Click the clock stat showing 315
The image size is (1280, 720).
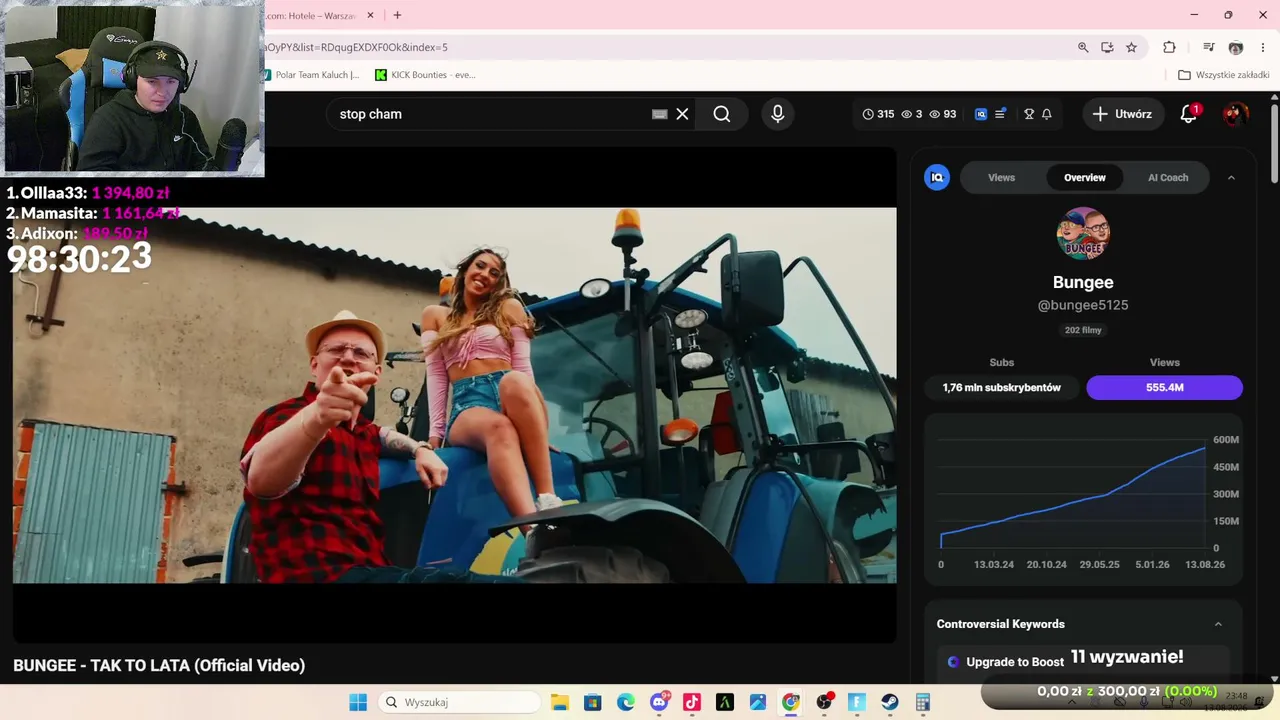click(x=878, y=114)
